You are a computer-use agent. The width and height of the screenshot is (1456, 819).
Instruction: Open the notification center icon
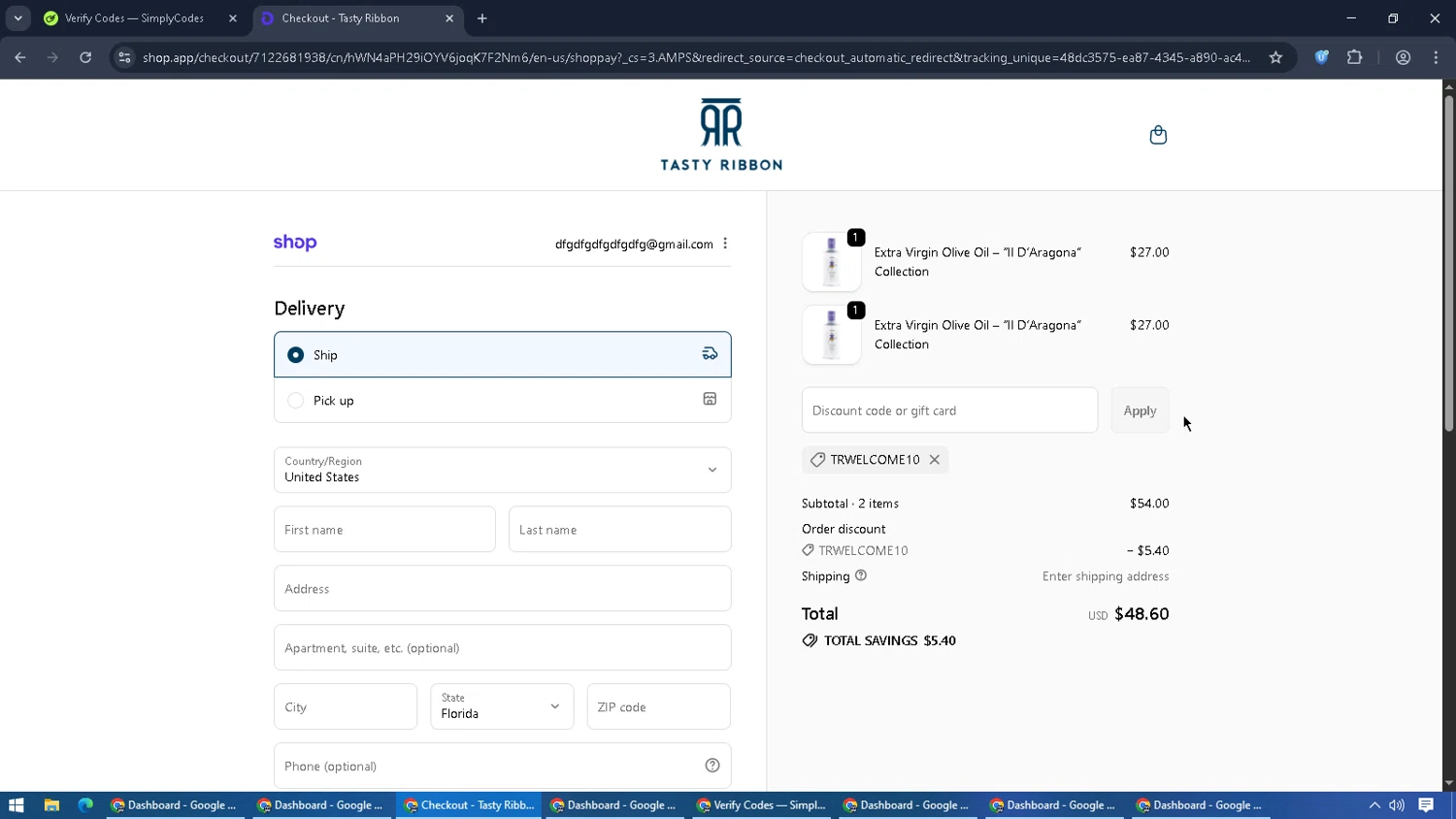click(x=1426, y=805)
